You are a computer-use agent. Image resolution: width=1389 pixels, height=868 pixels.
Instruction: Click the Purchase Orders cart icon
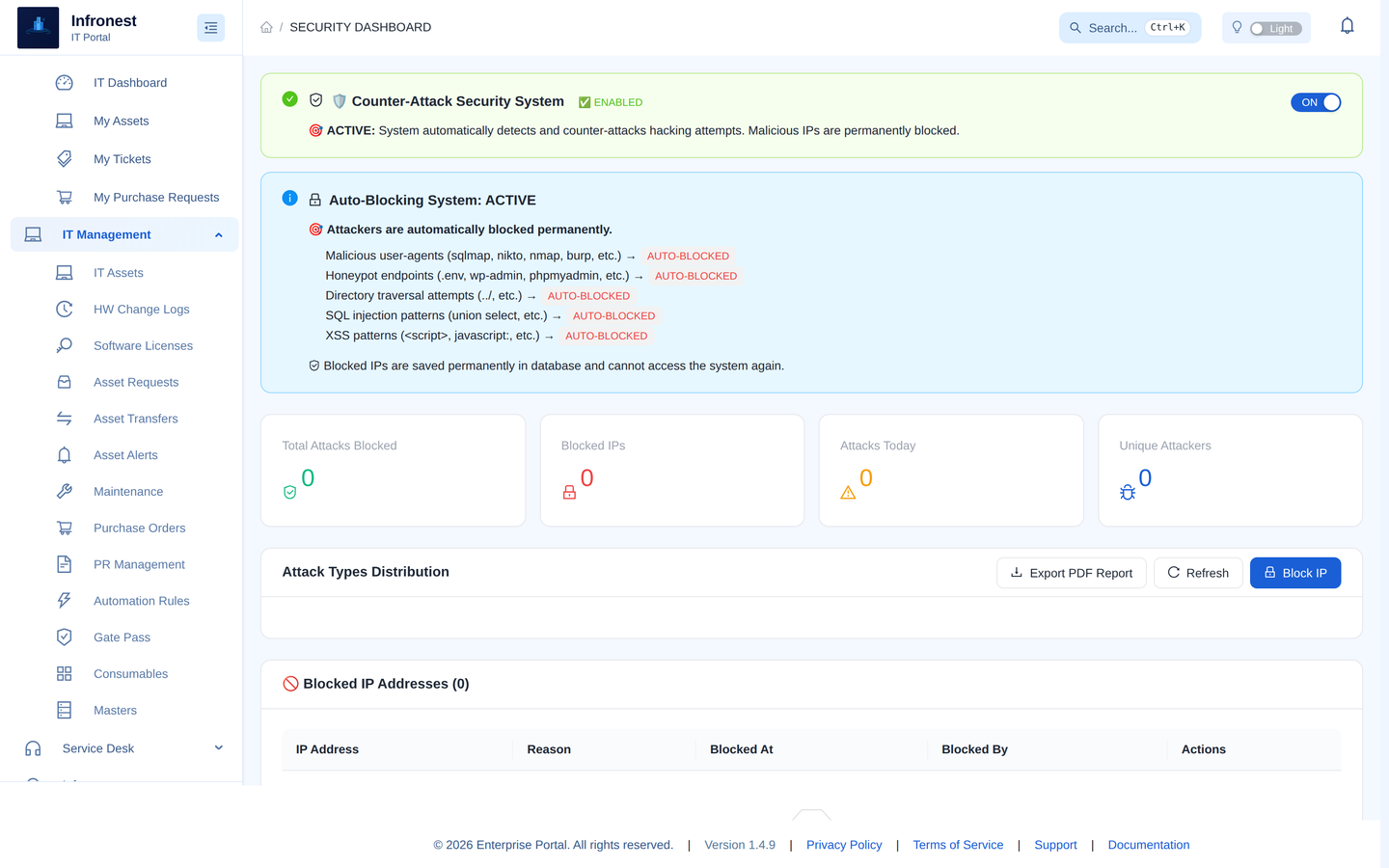65,529
